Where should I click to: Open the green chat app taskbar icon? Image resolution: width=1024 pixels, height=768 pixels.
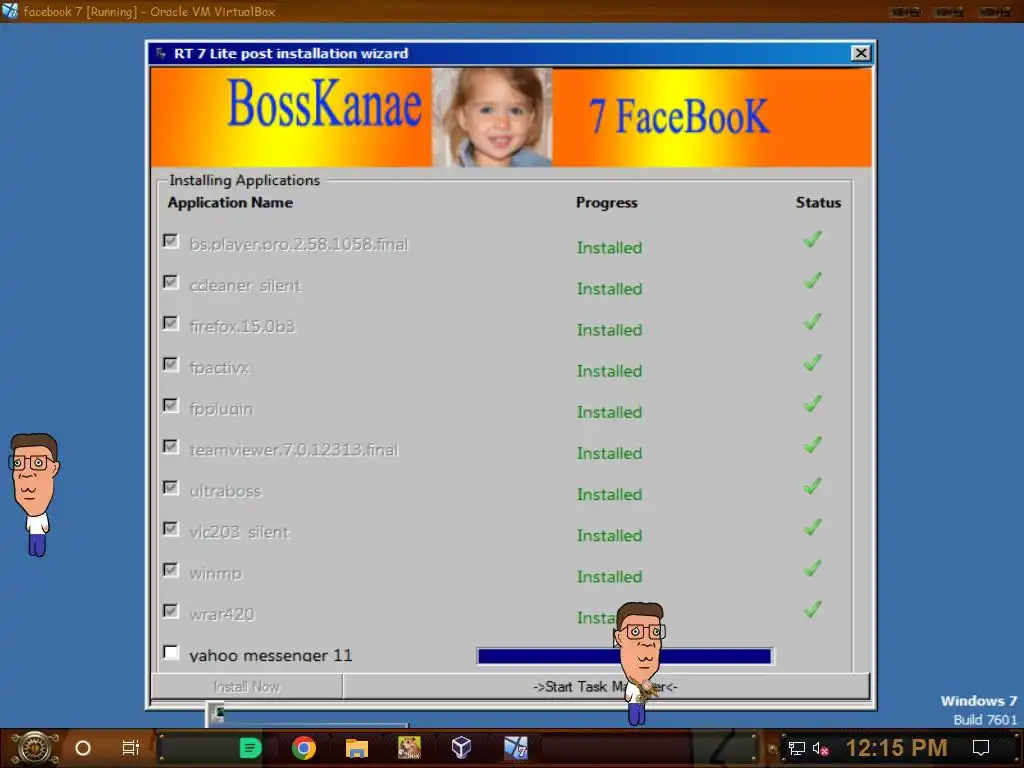coord(250,748)
